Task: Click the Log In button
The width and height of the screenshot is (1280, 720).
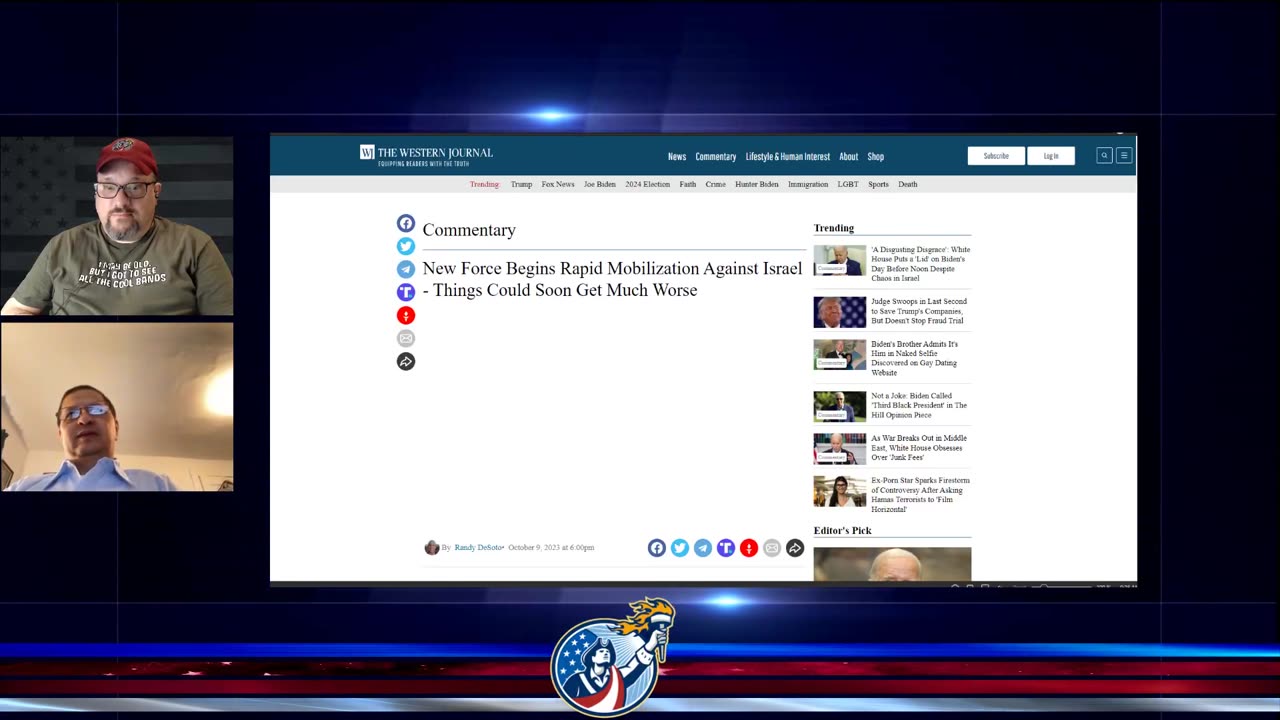Action: pos(1051,155)
